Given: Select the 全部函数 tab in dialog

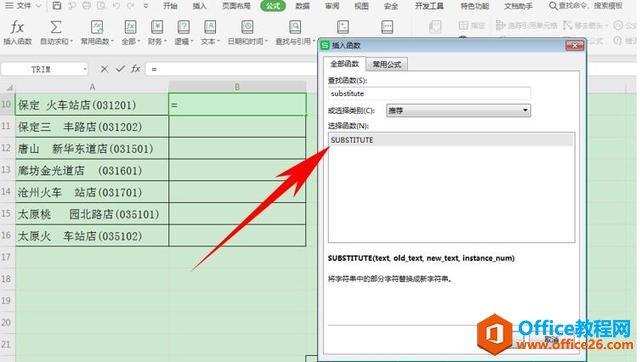Looking at the screenshot, I should (344, 64).
